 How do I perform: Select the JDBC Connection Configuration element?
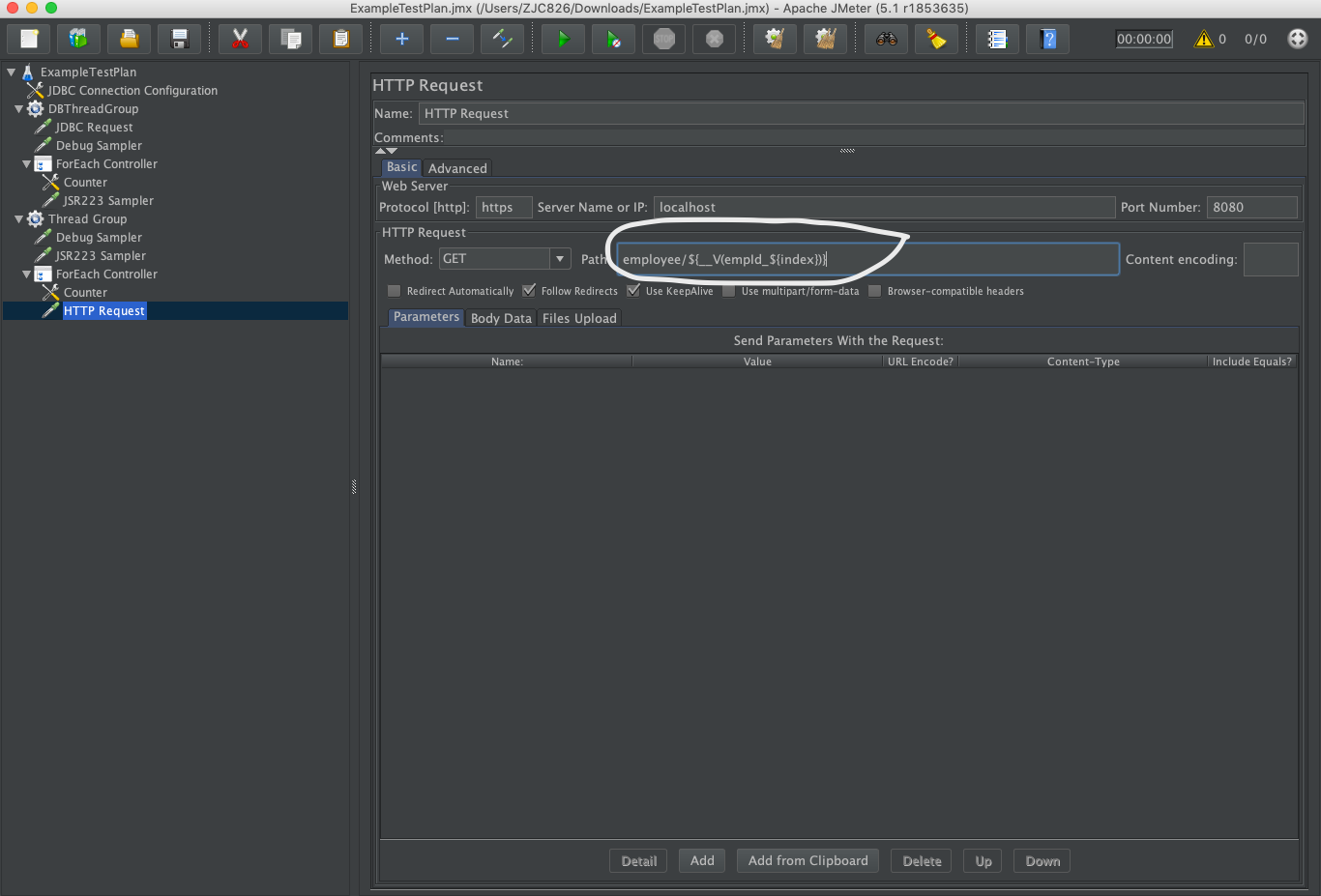[132, 90]
